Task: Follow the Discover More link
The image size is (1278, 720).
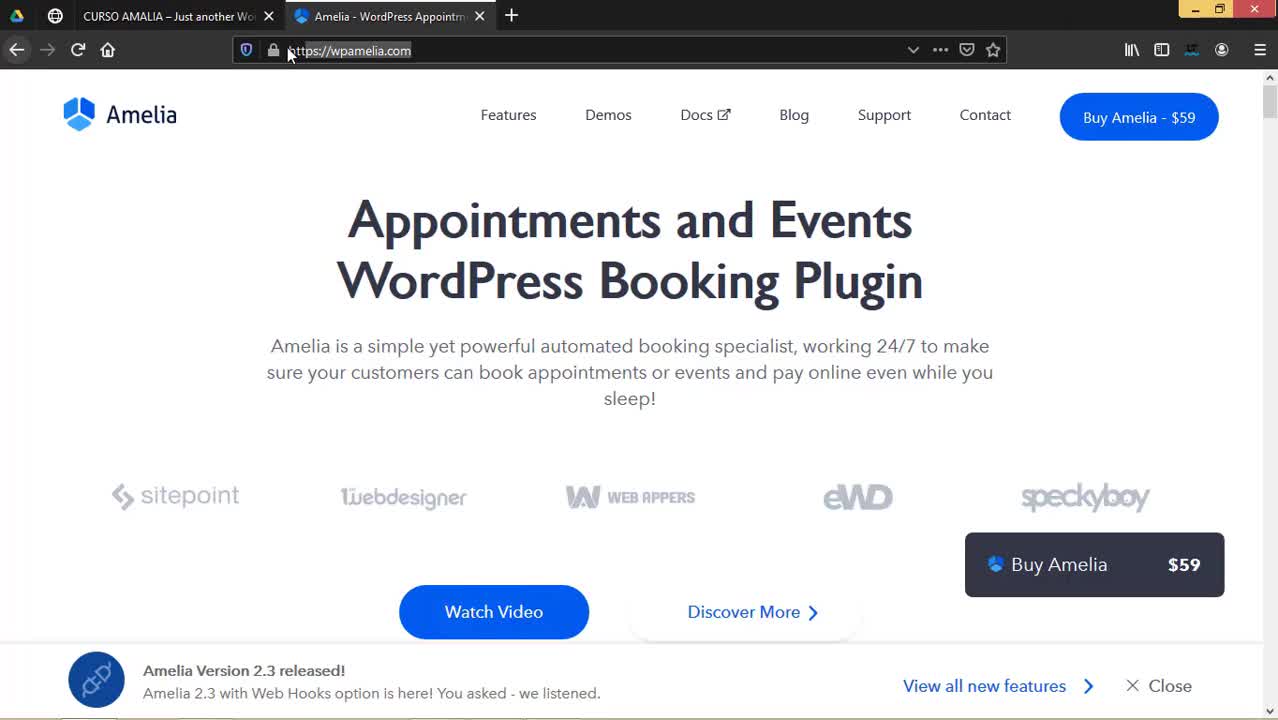Action: click(x=752, y=612)
